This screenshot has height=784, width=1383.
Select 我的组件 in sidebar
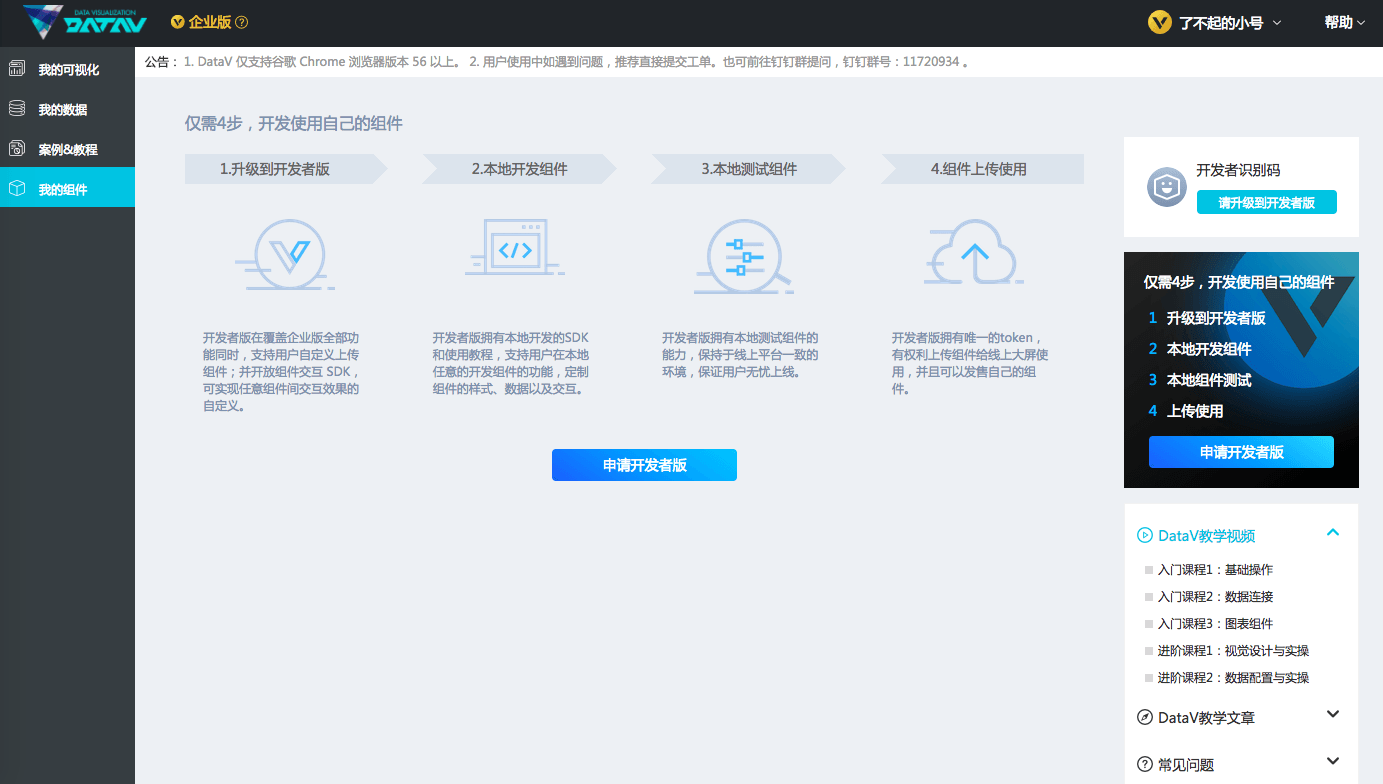pyautogui.click(x=67, y=188)
